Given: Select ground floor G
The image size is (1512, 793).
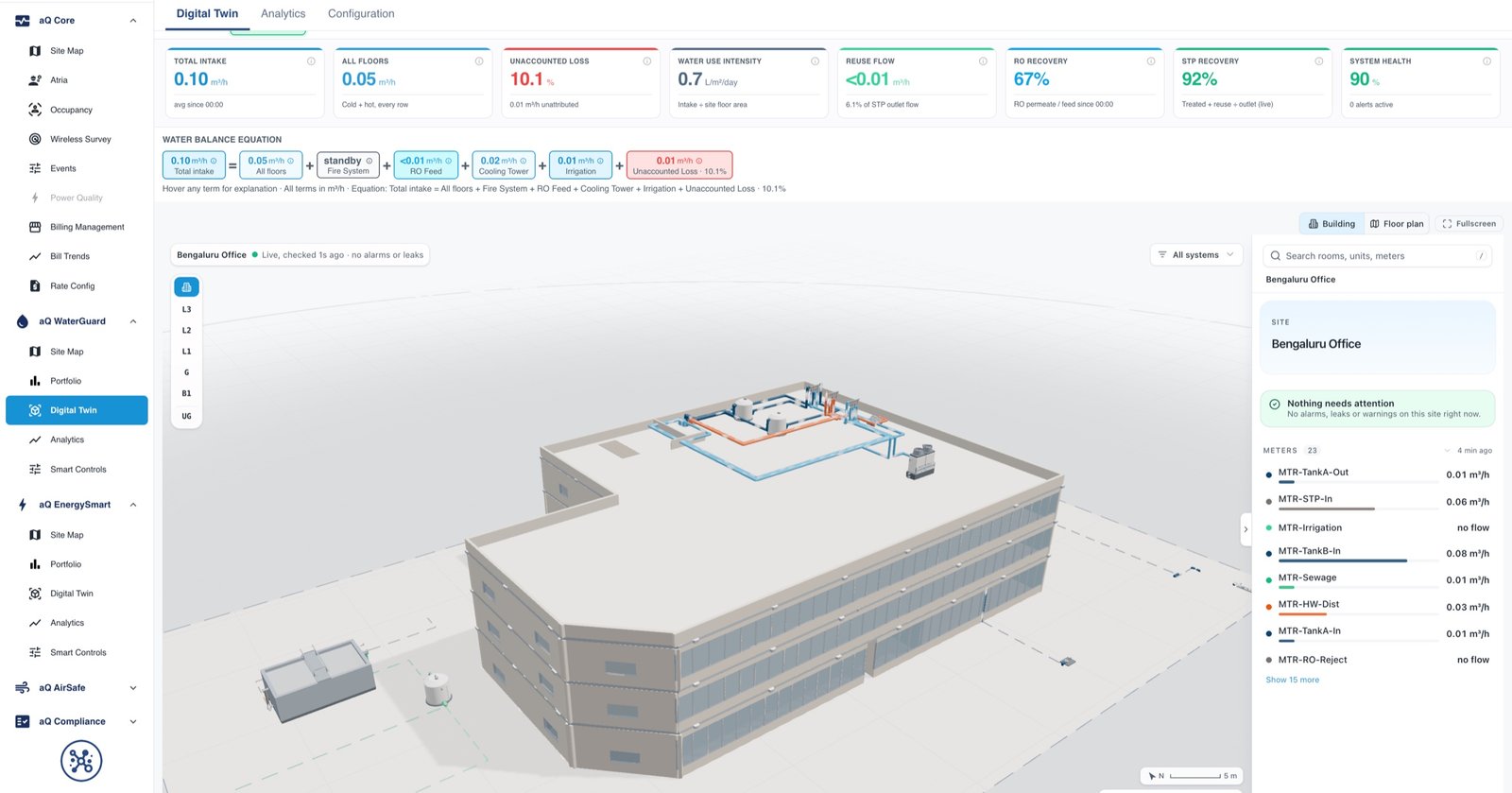Looking at the screenshot, I should (x=186, y=372).
